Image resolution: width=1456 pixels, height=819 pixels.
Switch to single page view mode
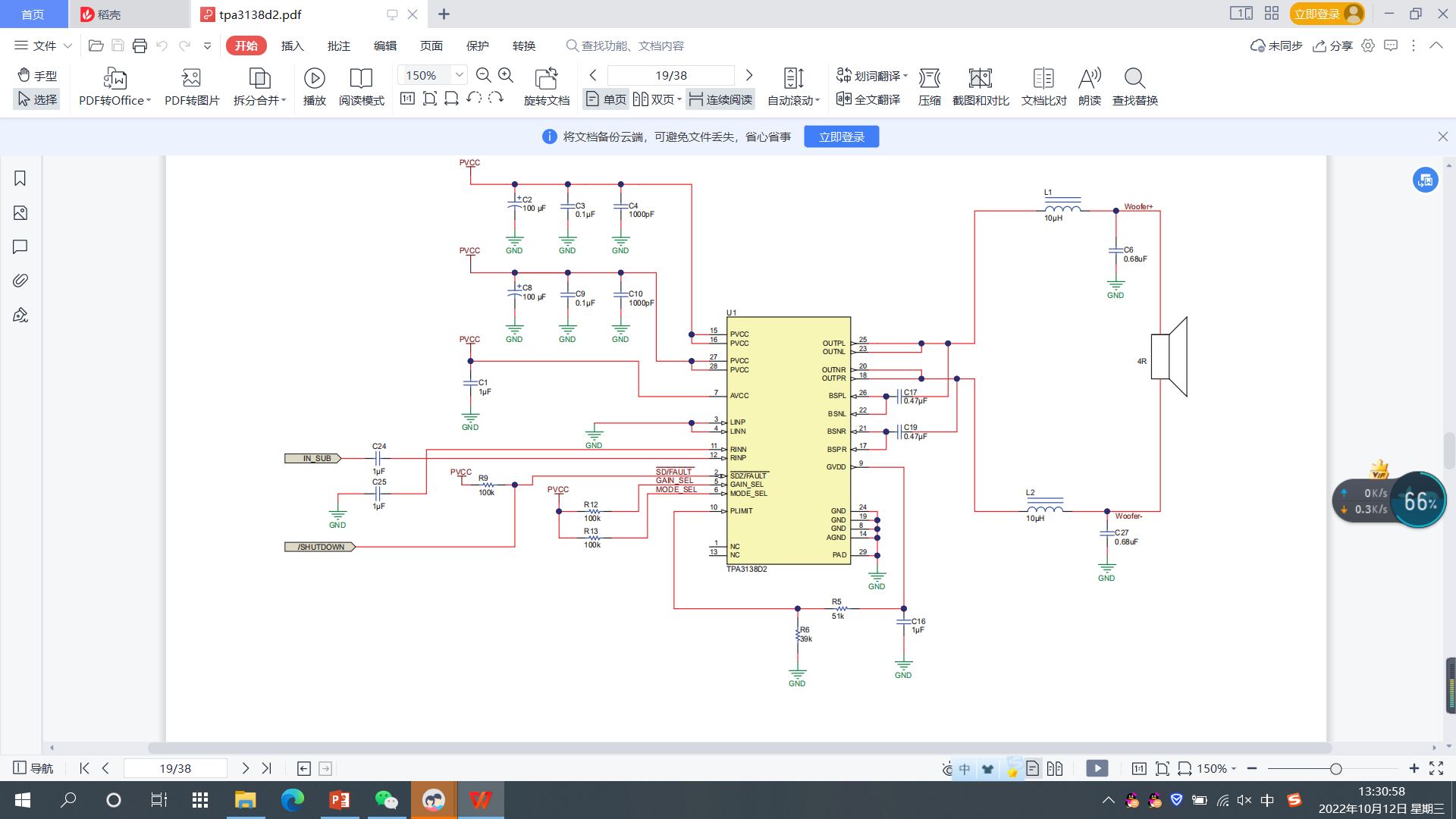606,99
